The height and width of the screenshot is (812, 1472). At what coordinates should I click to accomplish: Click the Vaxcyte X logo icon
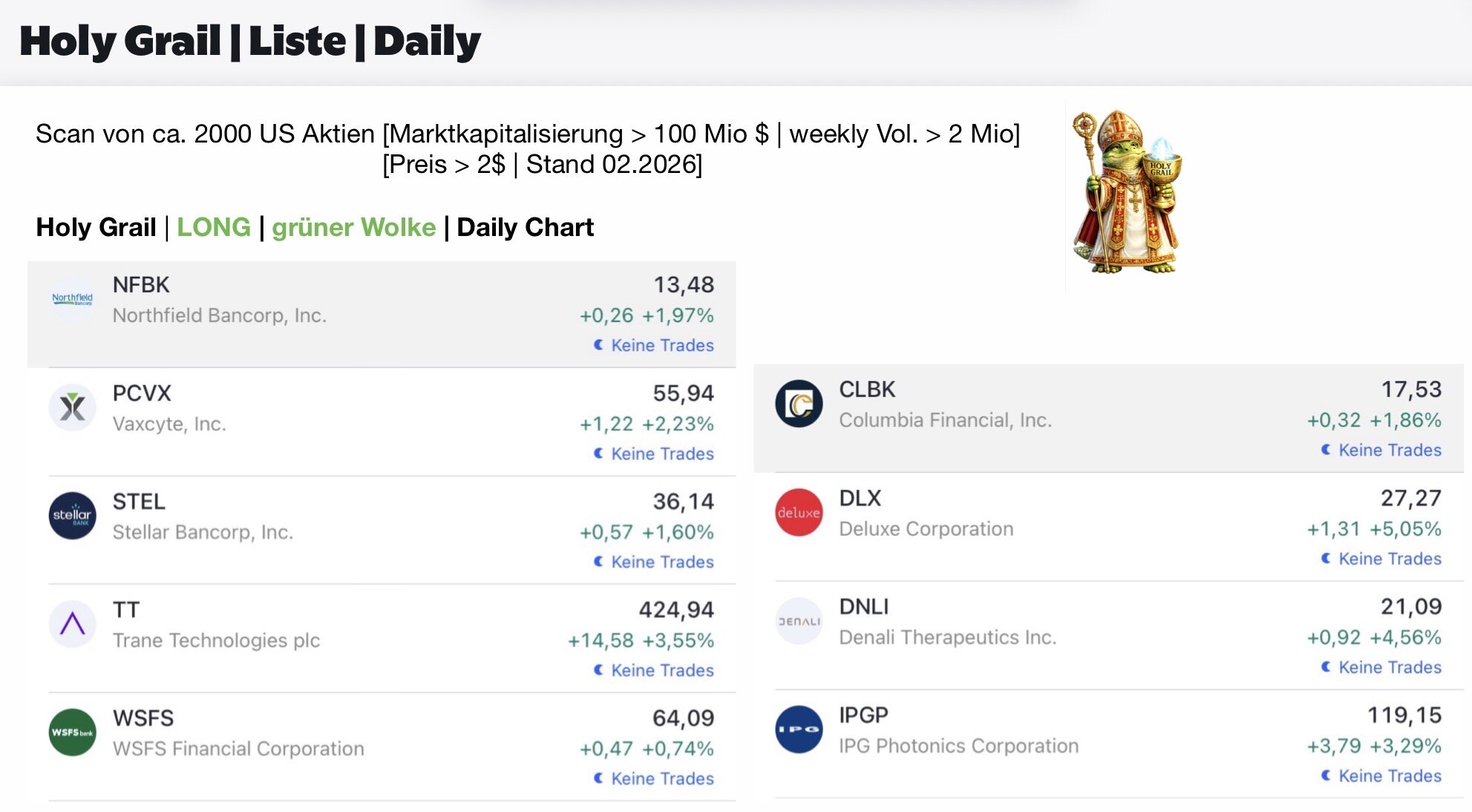coord(72,407)
